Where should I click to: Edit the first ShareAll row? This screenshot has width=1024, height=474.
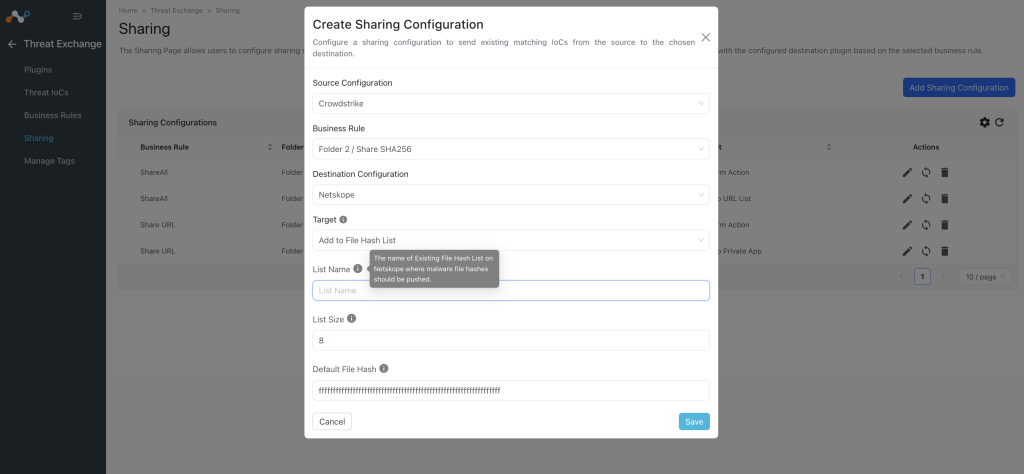click(x=907, y=172)
